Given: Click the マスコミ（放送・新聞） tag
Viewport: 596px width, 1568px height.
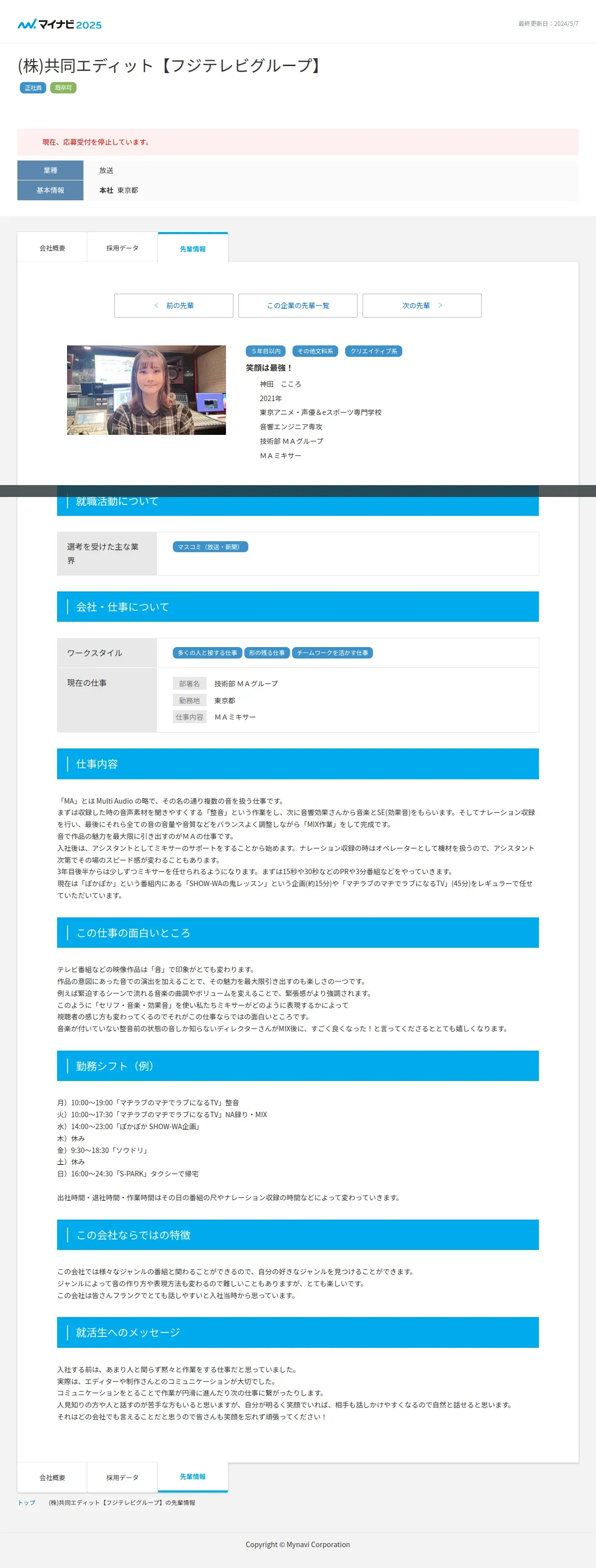Looking at the screenshot, I should click(x=211, y=547).
